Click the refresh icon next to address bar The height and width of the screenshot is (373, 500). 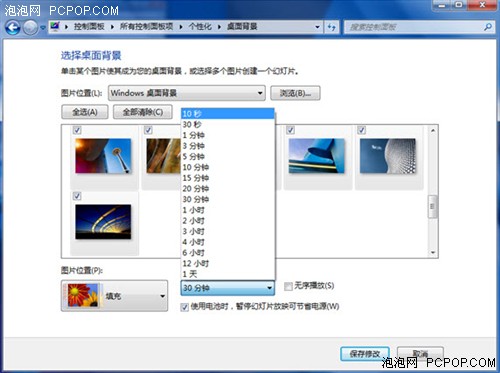tap(331, 27)
